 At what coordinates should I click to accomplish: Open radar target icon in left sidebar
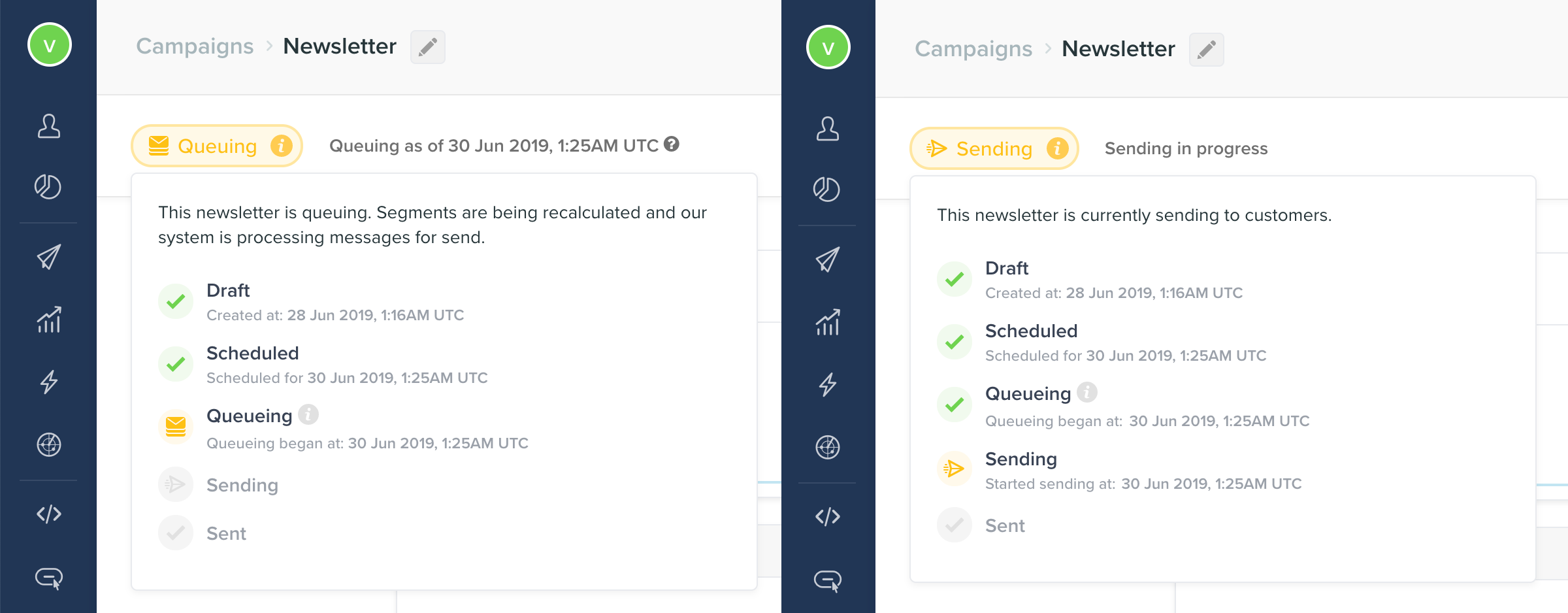(49, 445)
